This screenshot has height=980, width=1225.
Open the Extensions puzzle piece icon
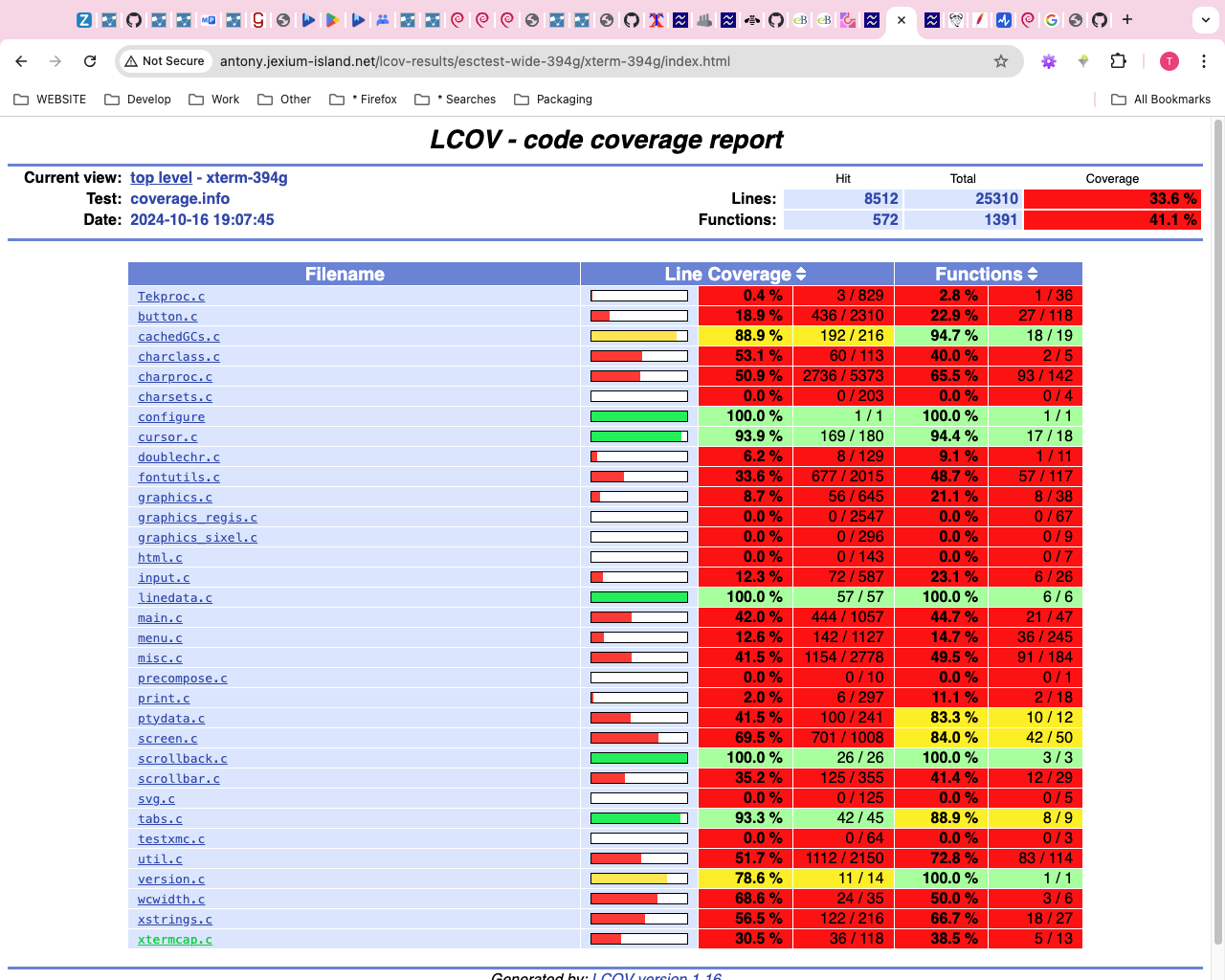(x=1118, y=61)
